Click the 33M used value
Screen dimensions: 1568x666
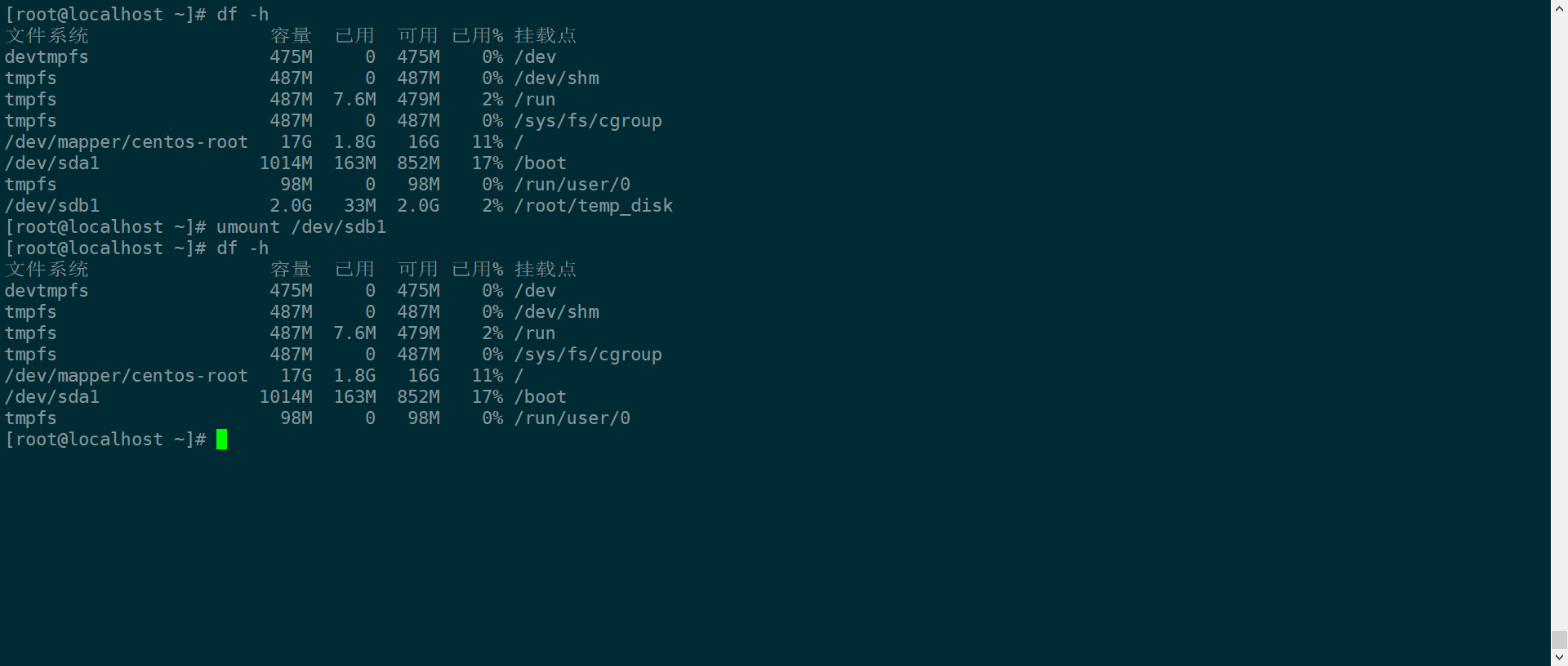coord(359,206)
